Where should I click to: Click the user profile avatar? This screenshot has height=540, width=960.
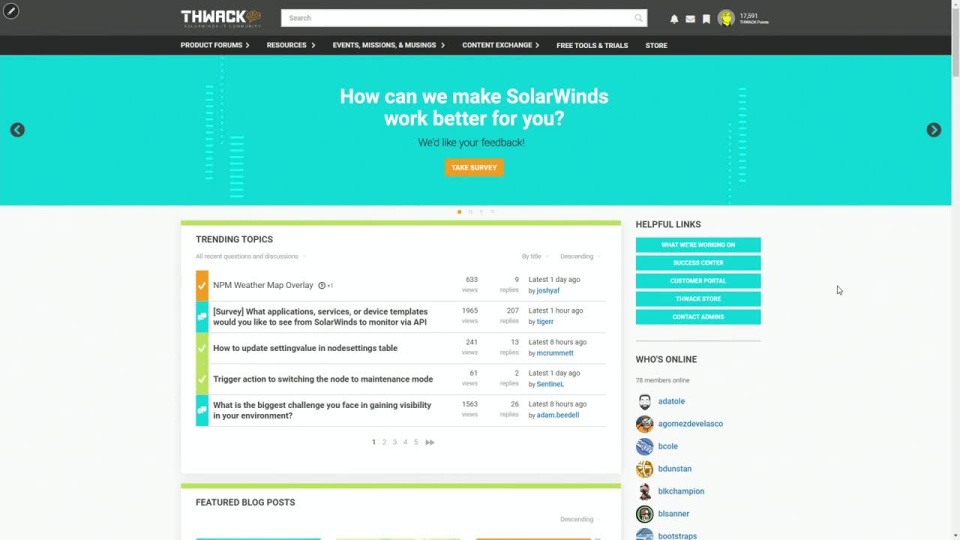click(x=726, y=18)
